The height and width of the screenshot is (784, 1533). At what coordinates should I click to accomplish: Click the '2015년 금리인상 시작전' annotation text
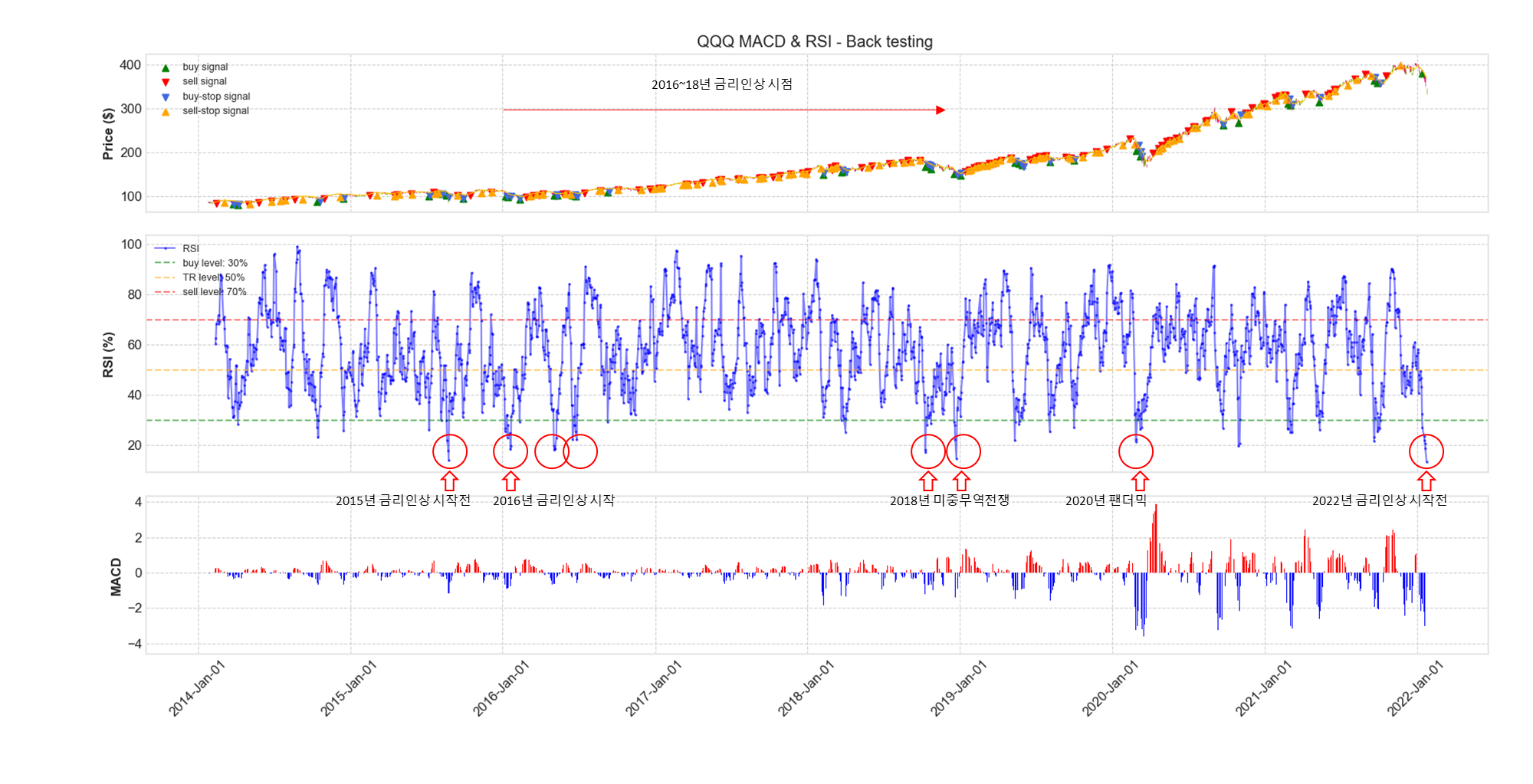tap(403, 500)
